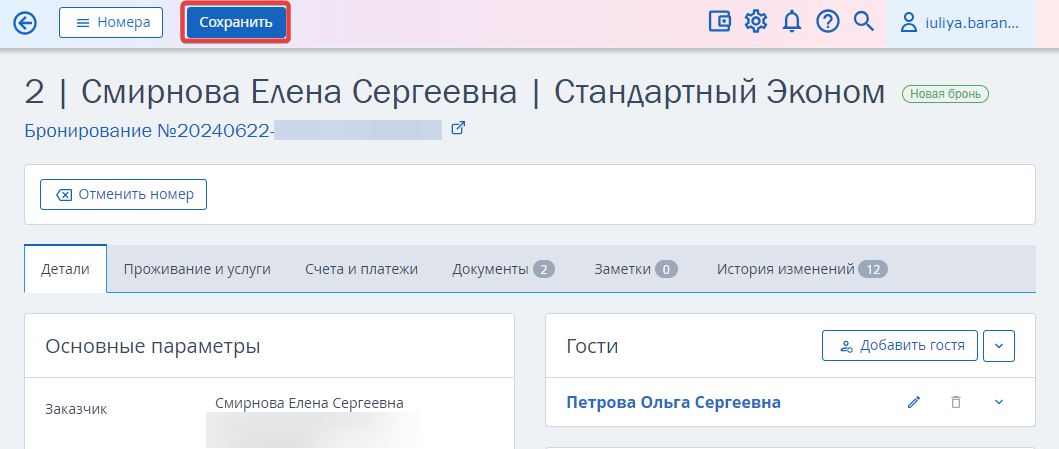1059x449 pixels.
Task: Switch to Проживание и услуги tab
Action: click(197, 269)
